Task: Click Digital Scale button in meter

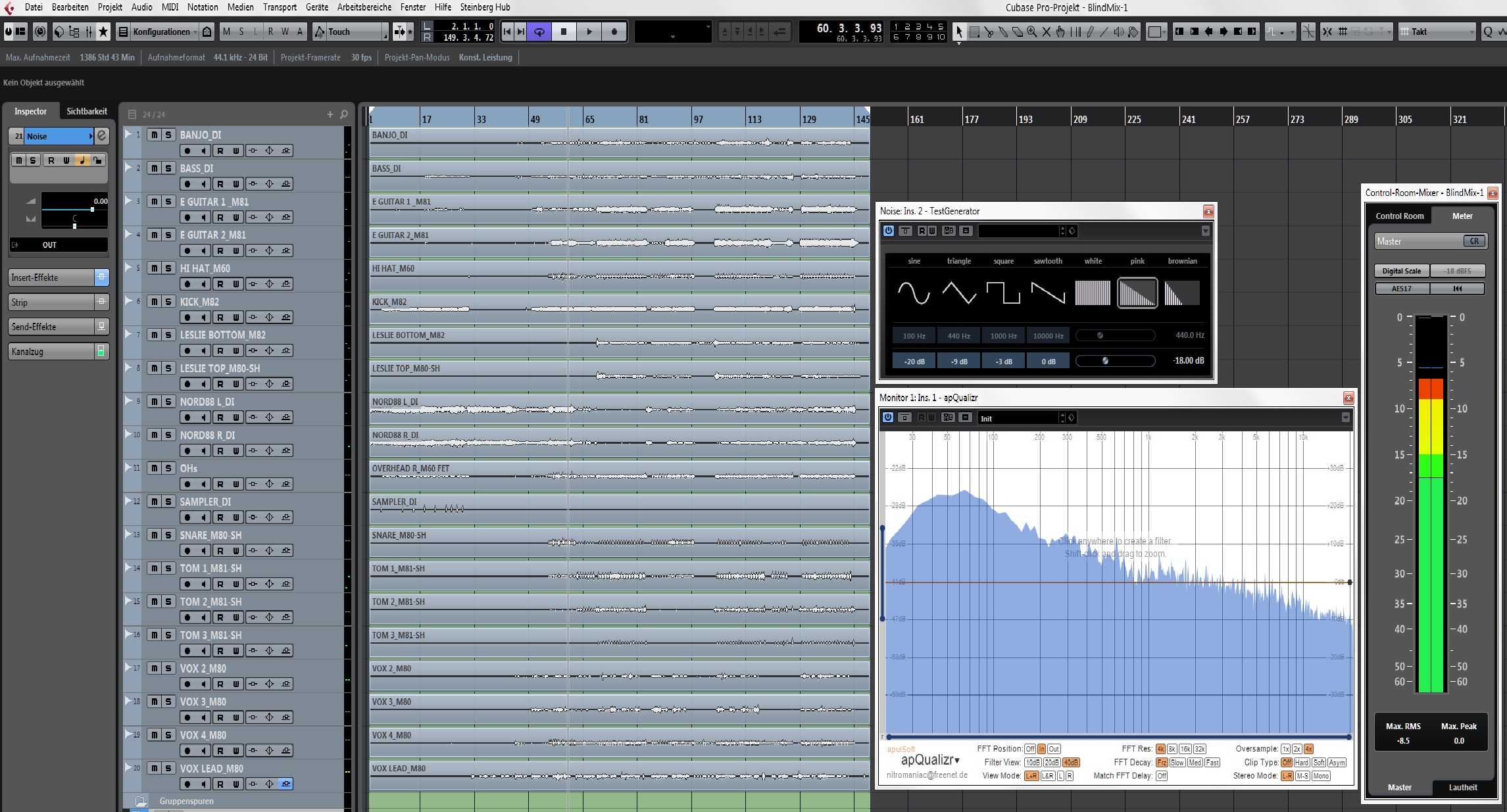Action: (1401, 271)
